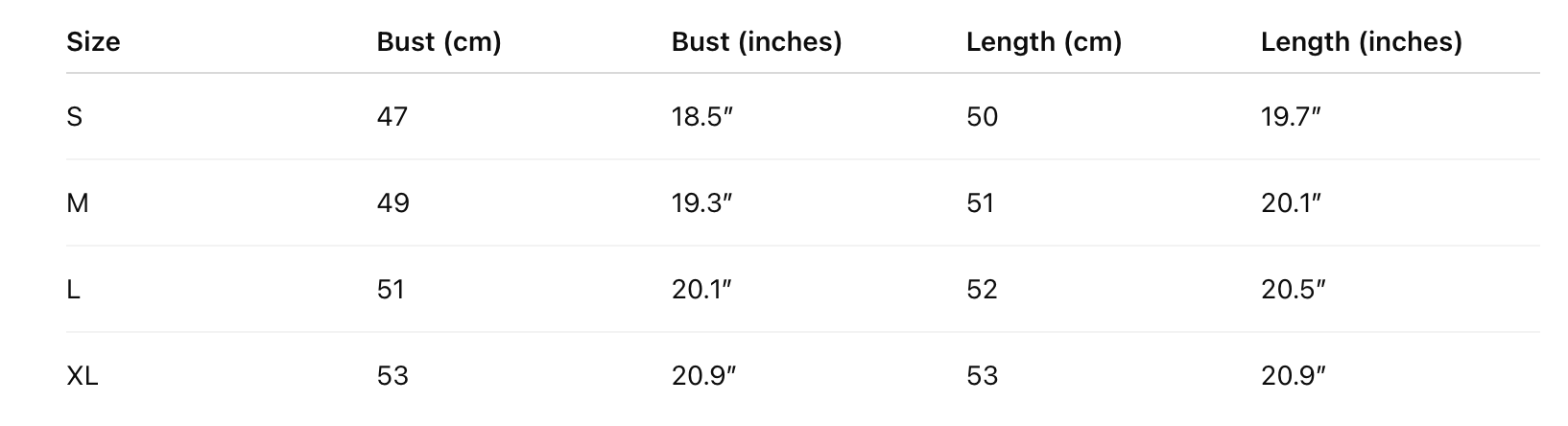Click the XL size row label

(x=83, y=376)
